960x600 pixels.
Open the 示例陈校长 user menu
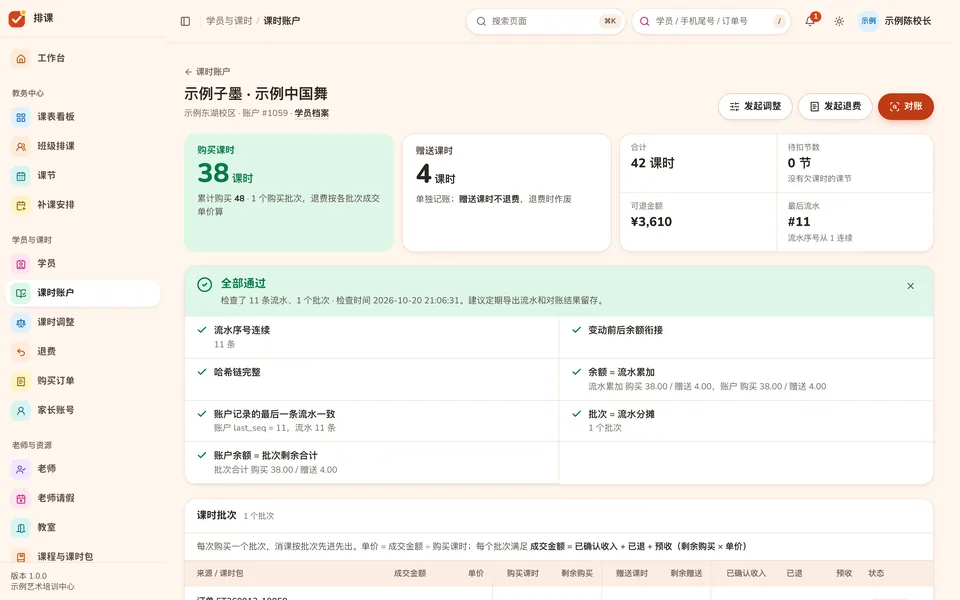click(895, 21)
